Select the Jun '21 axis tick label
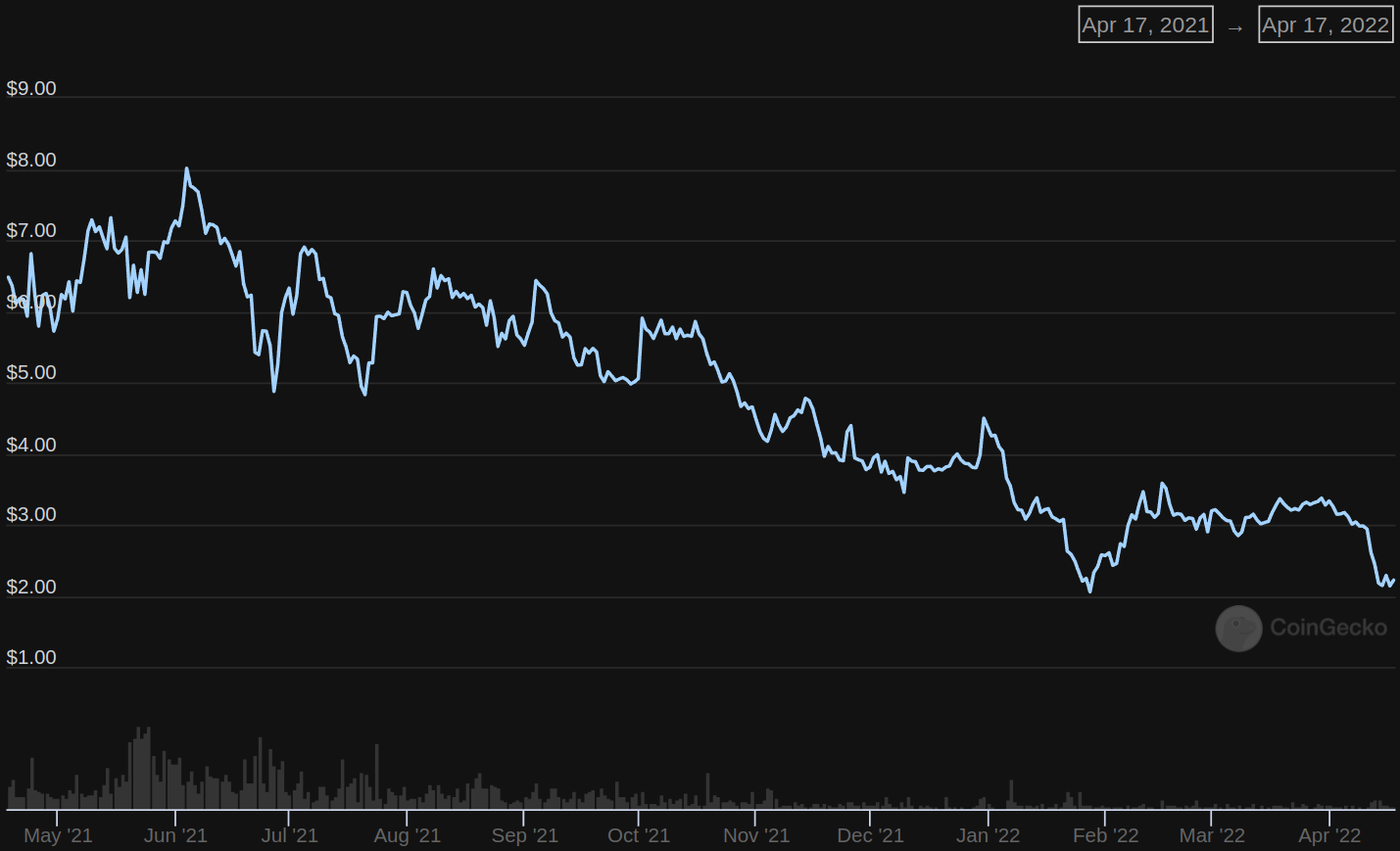1400x851 pixels. click(175, 835)
